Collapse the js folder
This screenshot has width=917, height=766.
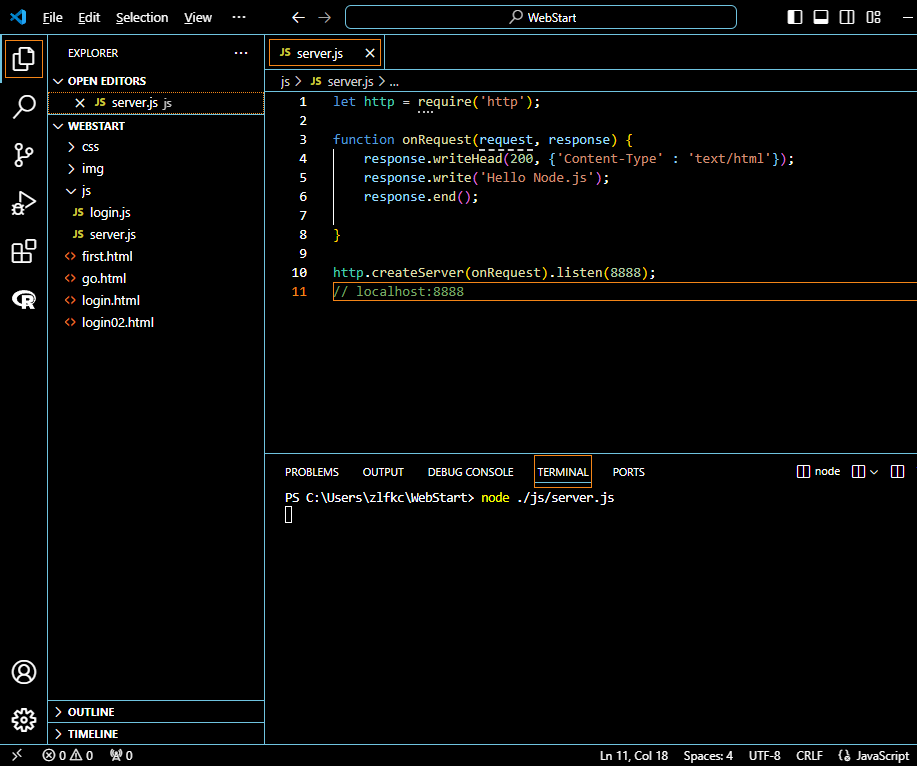[x=71, y=191]
